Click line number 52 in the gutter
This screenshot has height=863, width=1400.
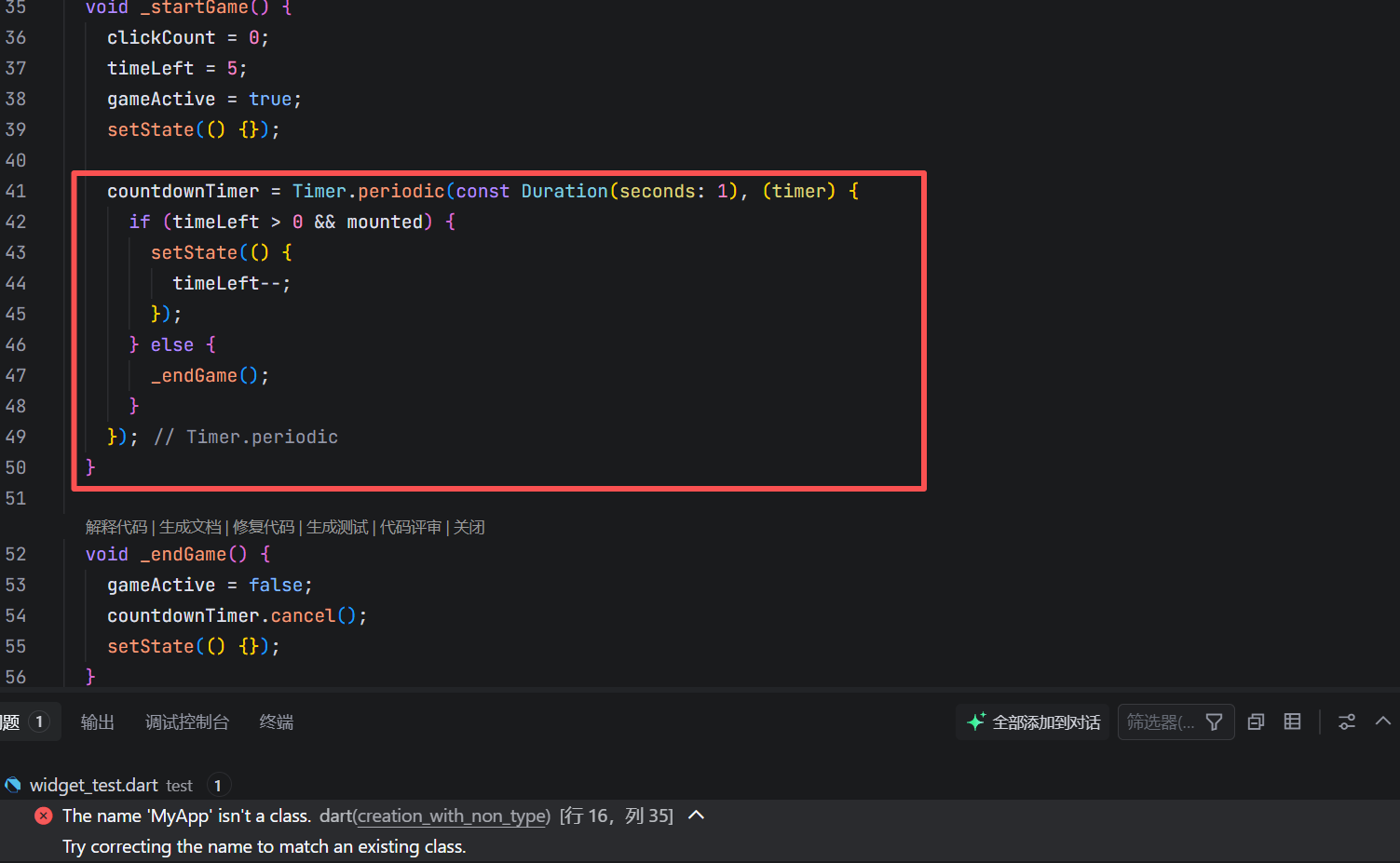[x=16, y=554]
